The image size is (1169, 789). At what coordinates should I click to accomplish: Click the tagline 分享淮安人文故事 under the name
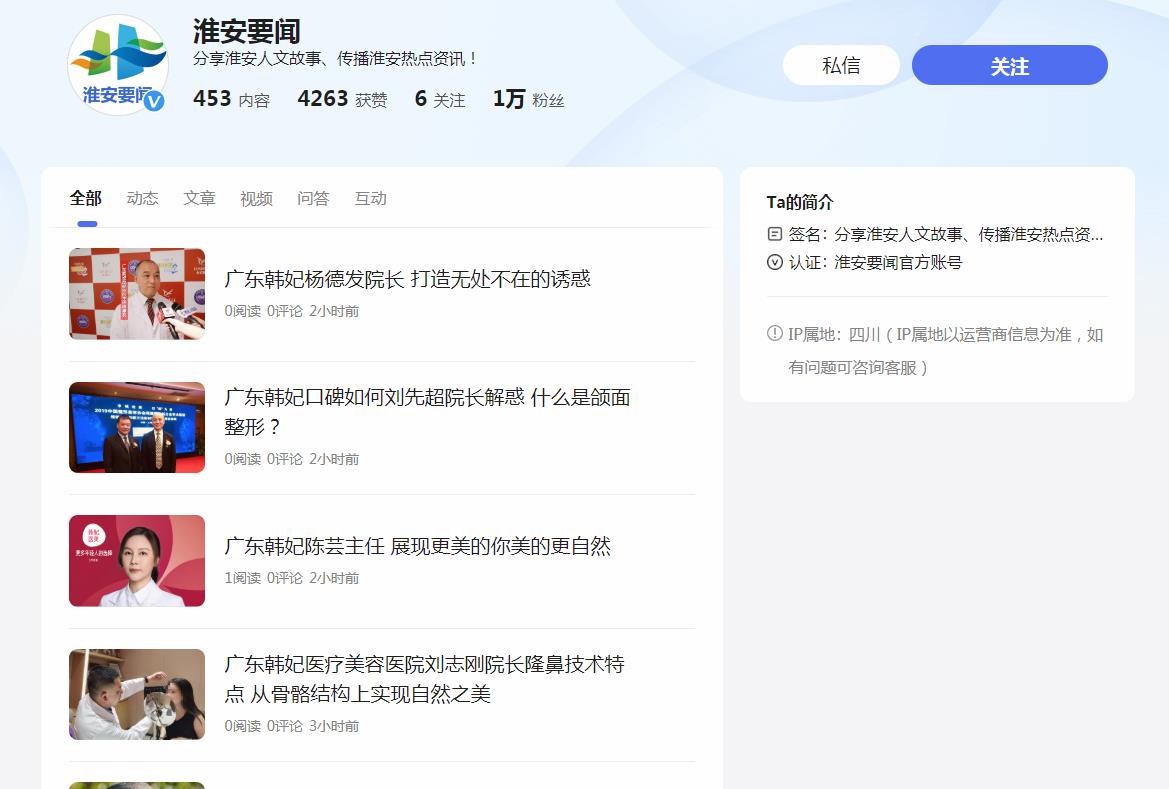[334, 58]
